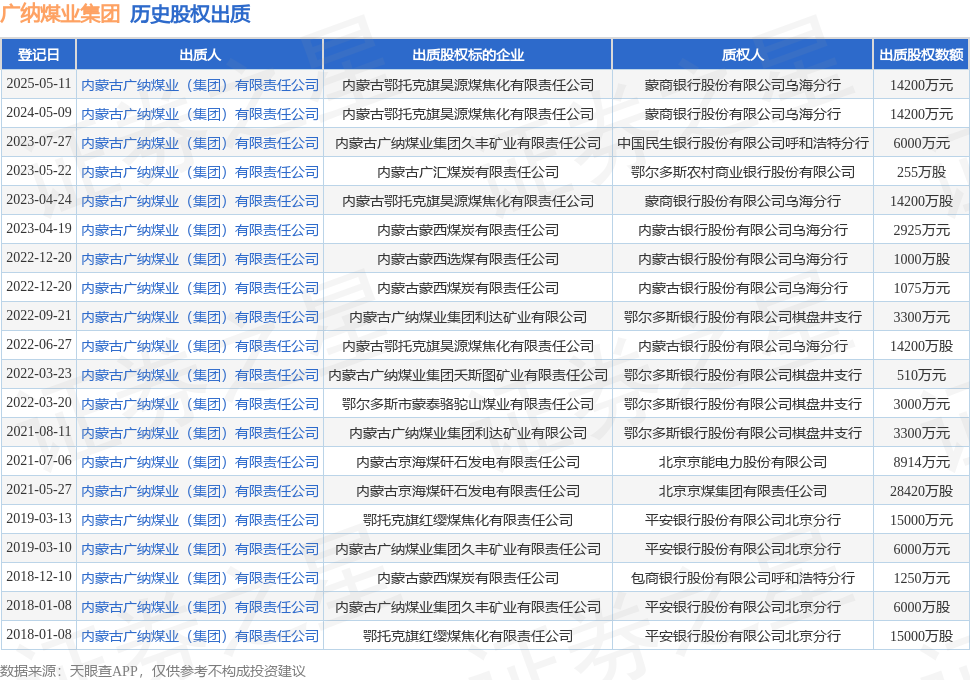The width and height of the screenshot is (970, 680).
Task: Select pledgee 包商银行股份有限公司呼和浩特分行
Action: pyautogui.click(x=742, y=578)
